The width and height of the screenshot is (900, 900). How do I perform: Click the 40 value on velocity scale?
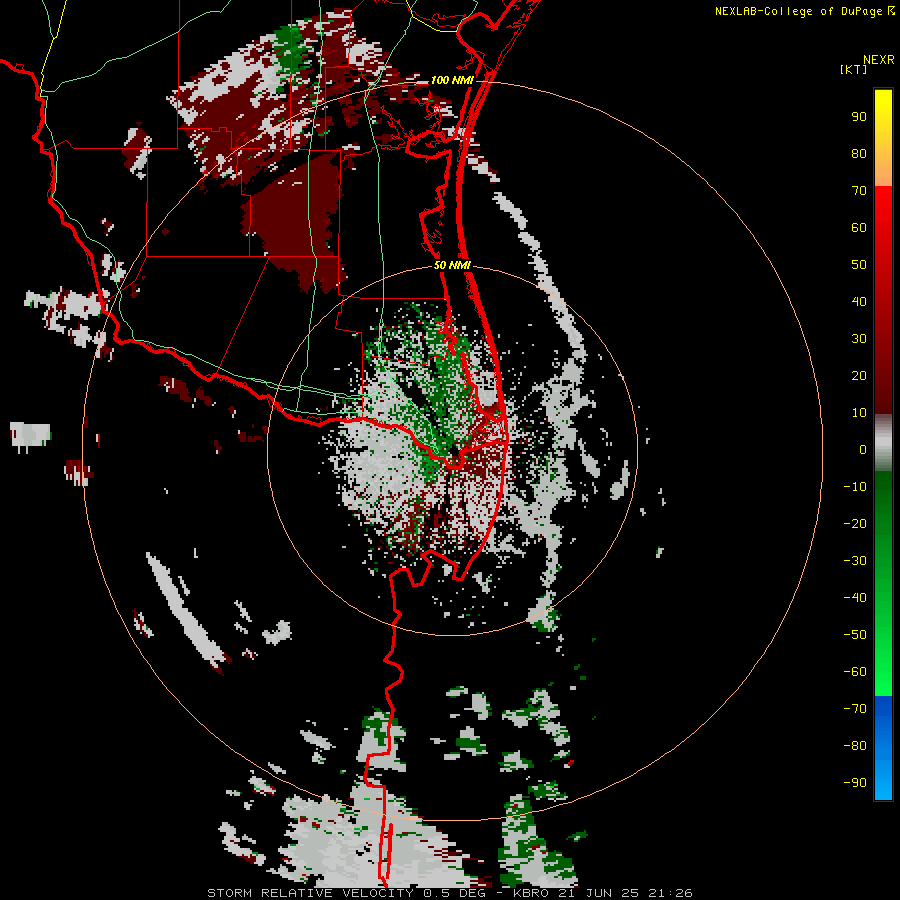point(859,302)
